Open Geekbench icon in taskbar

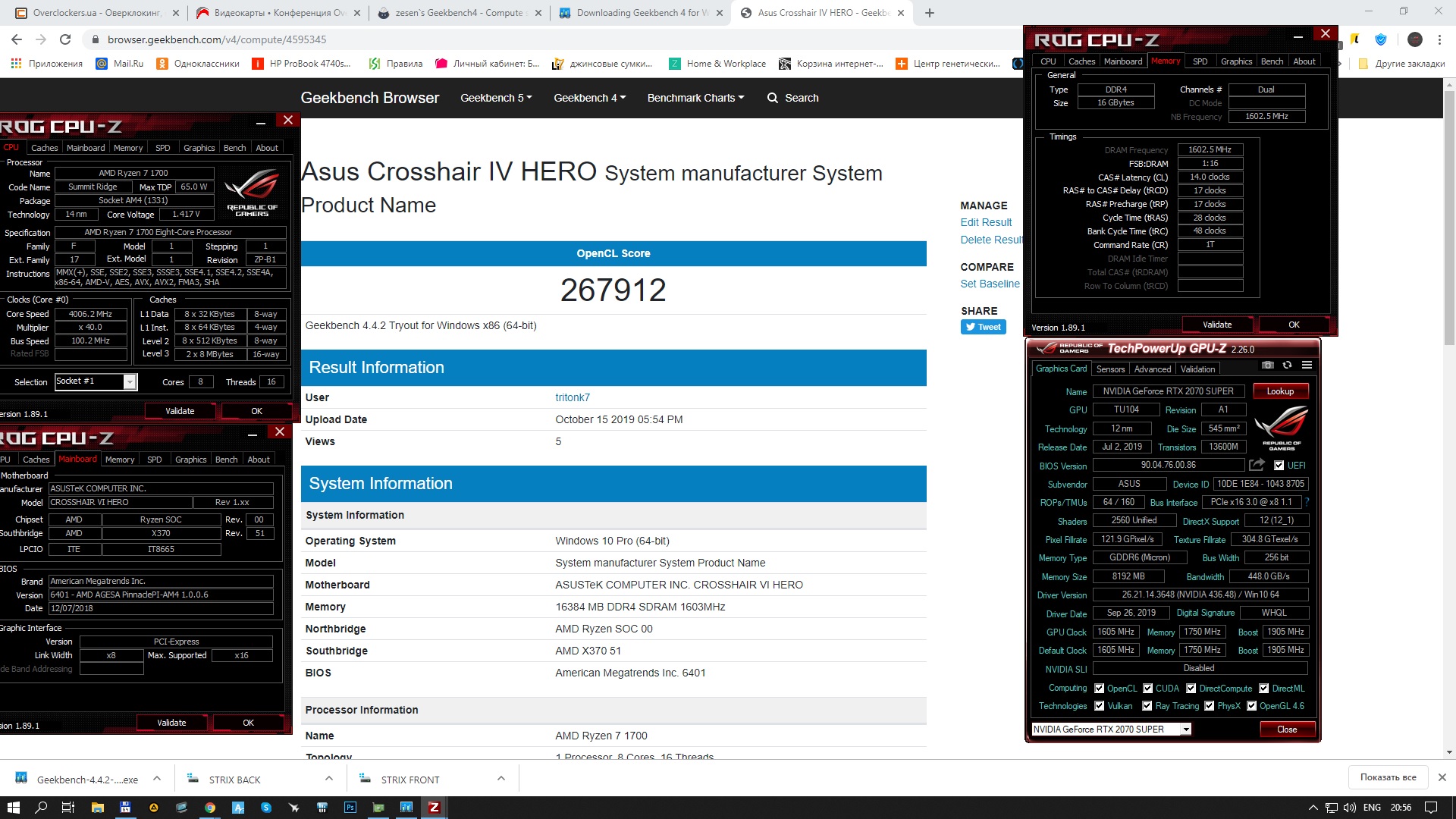click(x=406, y=808)
